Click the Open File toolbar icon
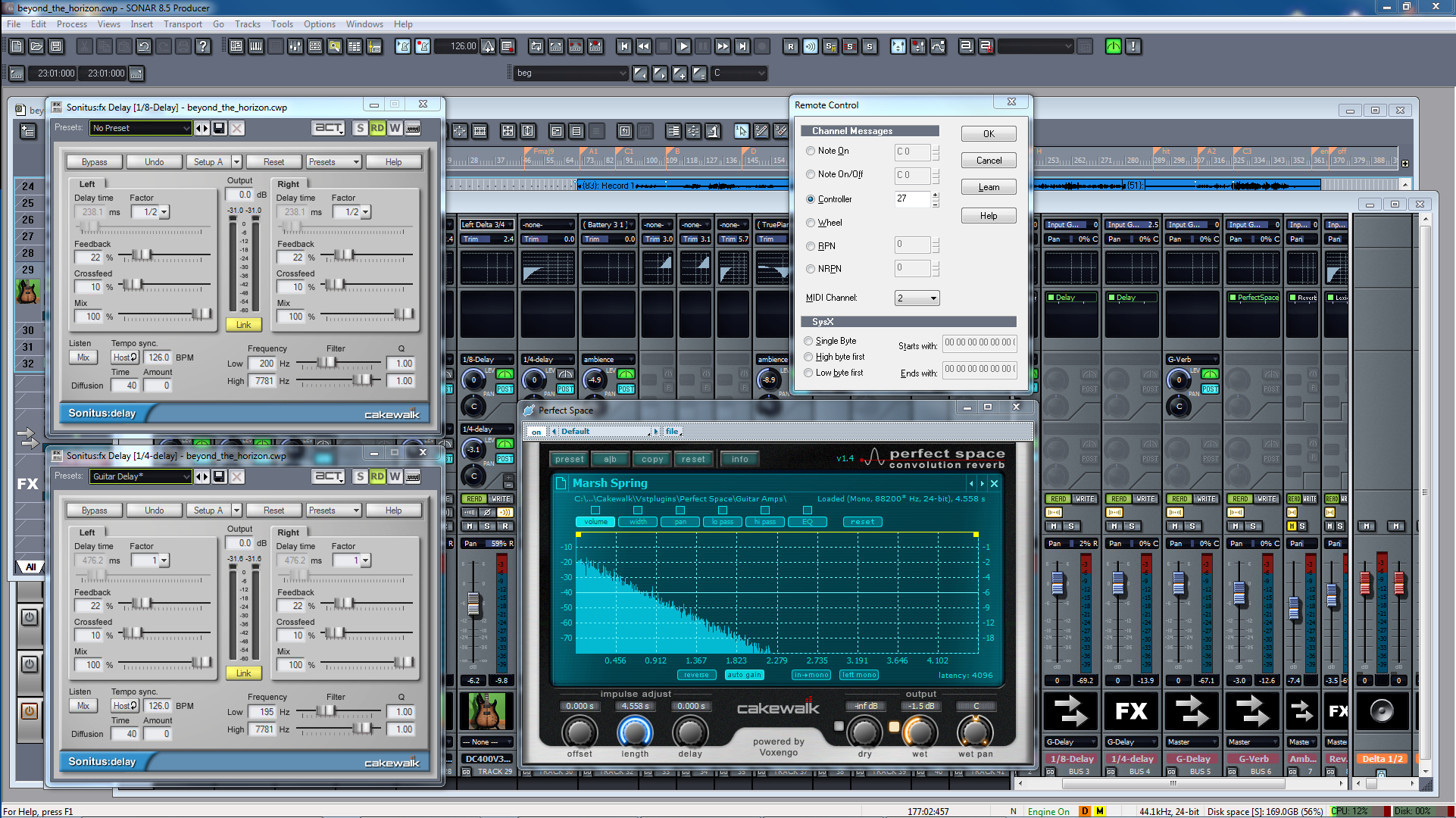Viewport: 1456px width, 818px height. [36, 46]
